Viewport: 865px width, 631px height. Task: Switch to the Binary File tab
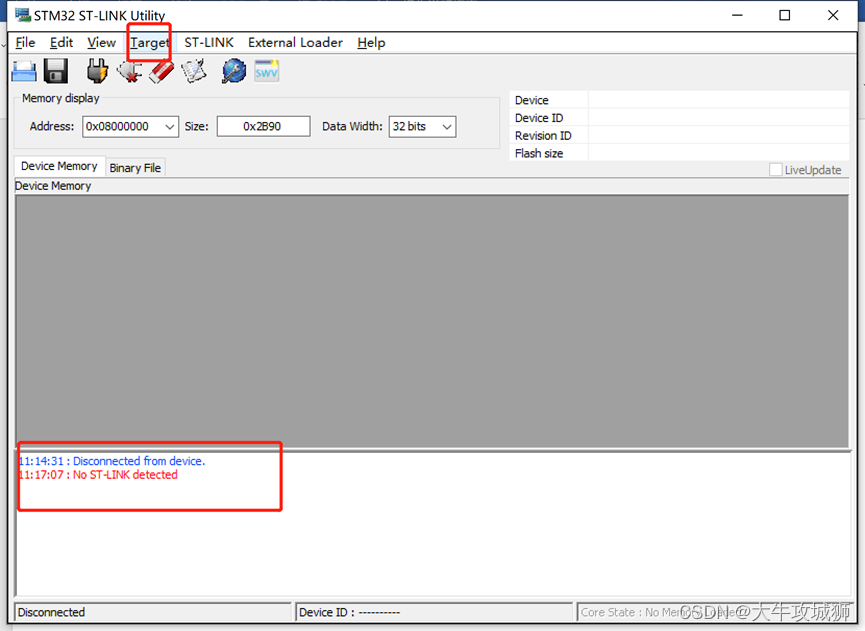135,168
